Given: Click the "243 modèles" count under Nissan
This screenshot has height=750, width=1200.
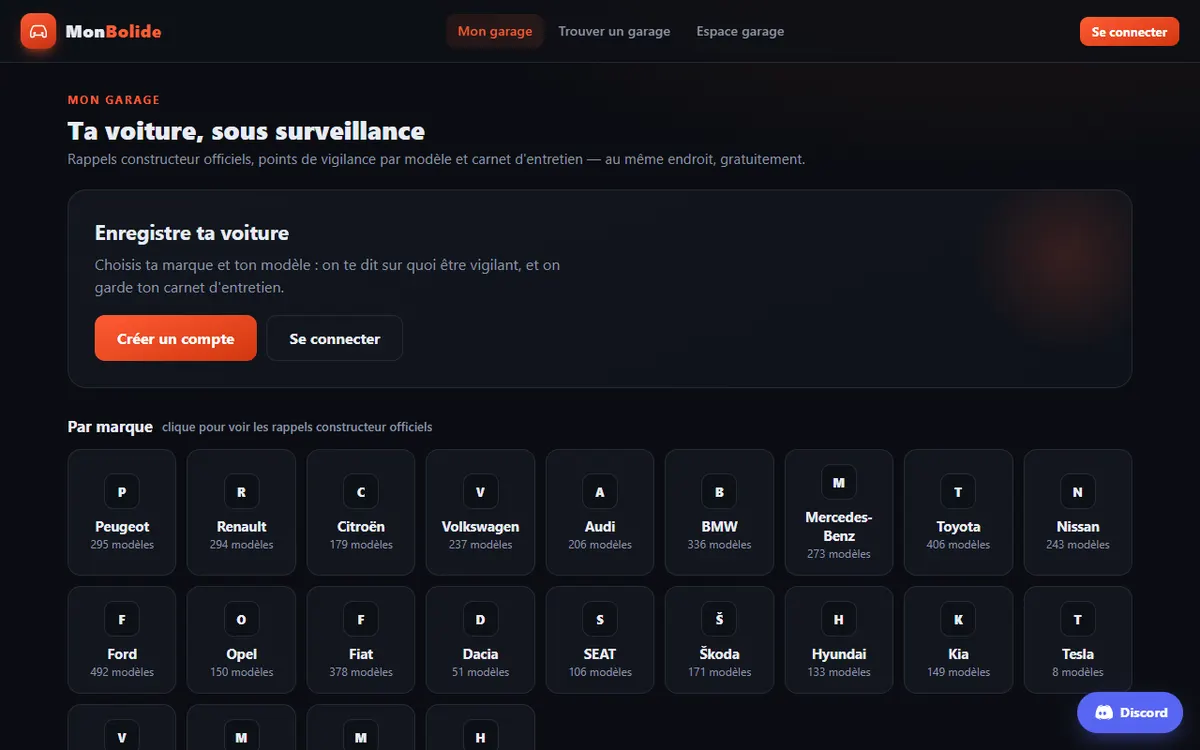Looking at the screenshot, I should pos(1078,545).
